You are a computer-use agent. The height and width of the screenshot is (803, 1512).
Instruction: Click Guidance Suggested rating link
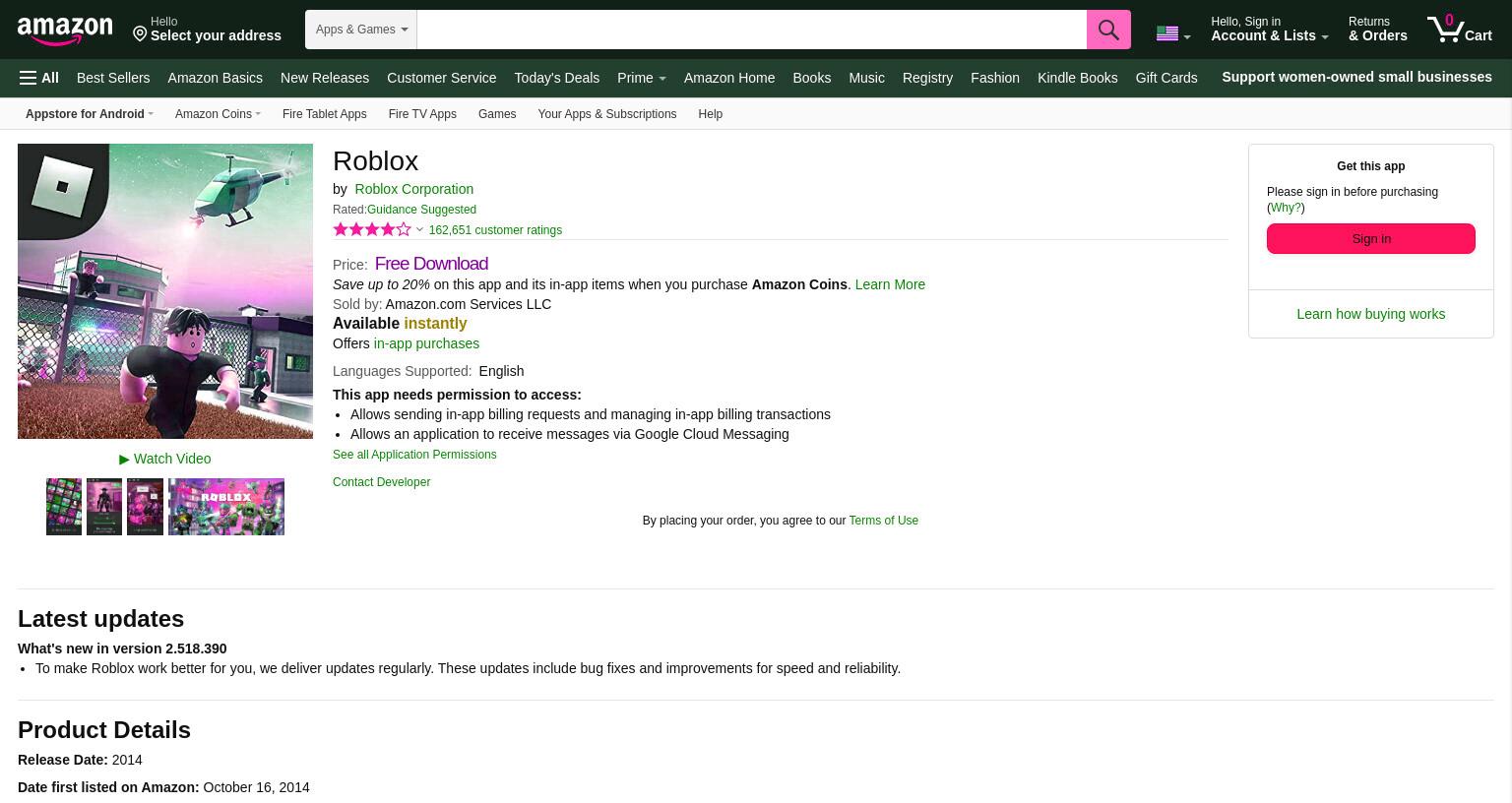click(x=421, y=210)
